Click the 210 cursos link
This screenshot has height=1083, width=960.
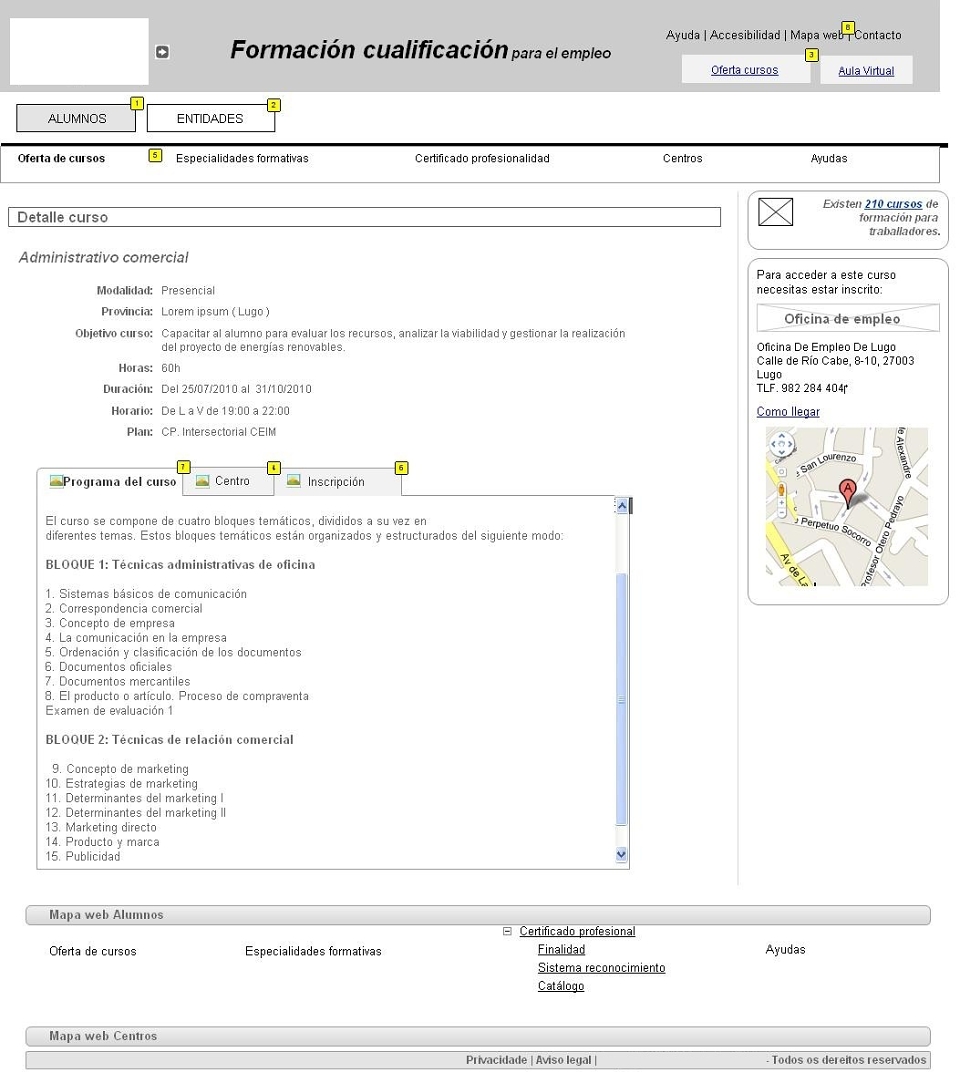tap(893, 204)
